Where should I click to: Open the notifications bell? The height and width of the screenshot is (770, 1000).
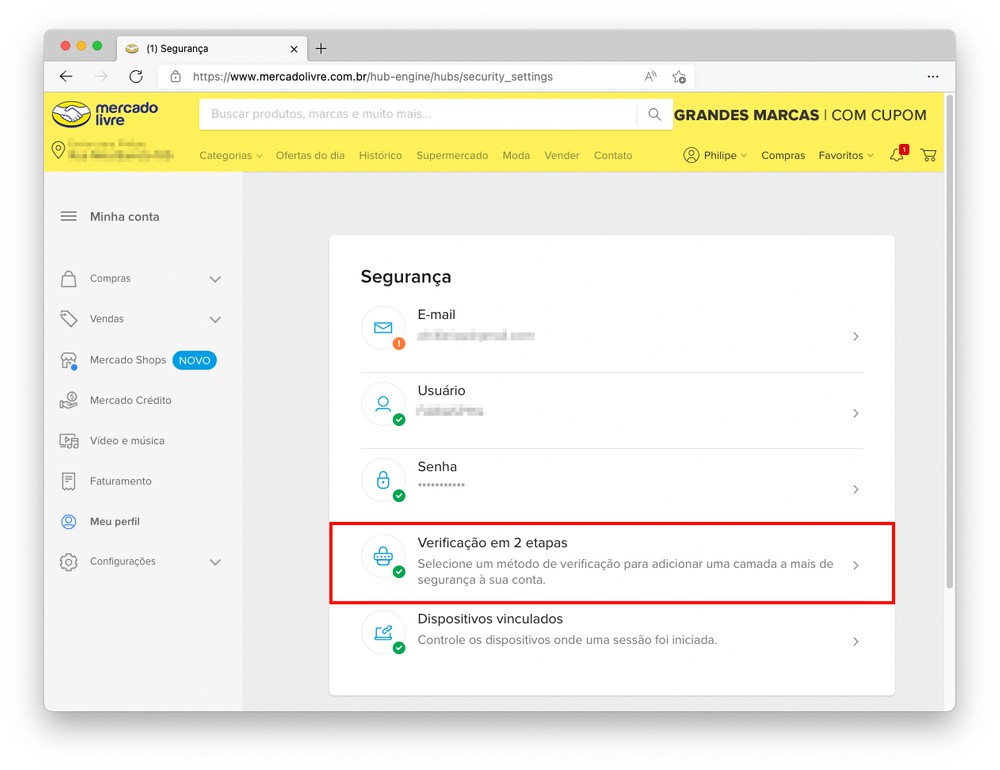click(896, 155)
